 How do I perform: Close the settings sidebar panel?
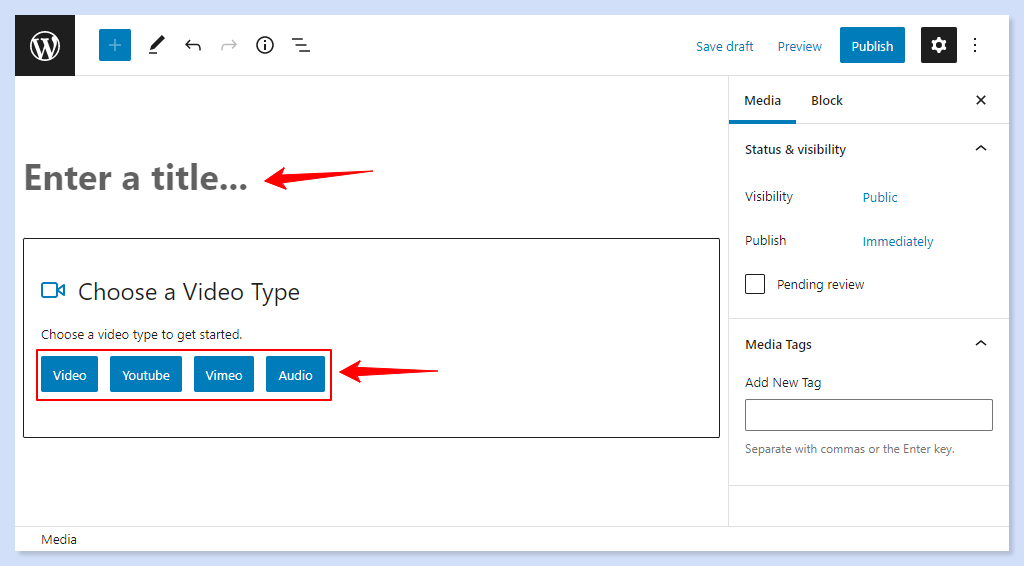(980, 100)
